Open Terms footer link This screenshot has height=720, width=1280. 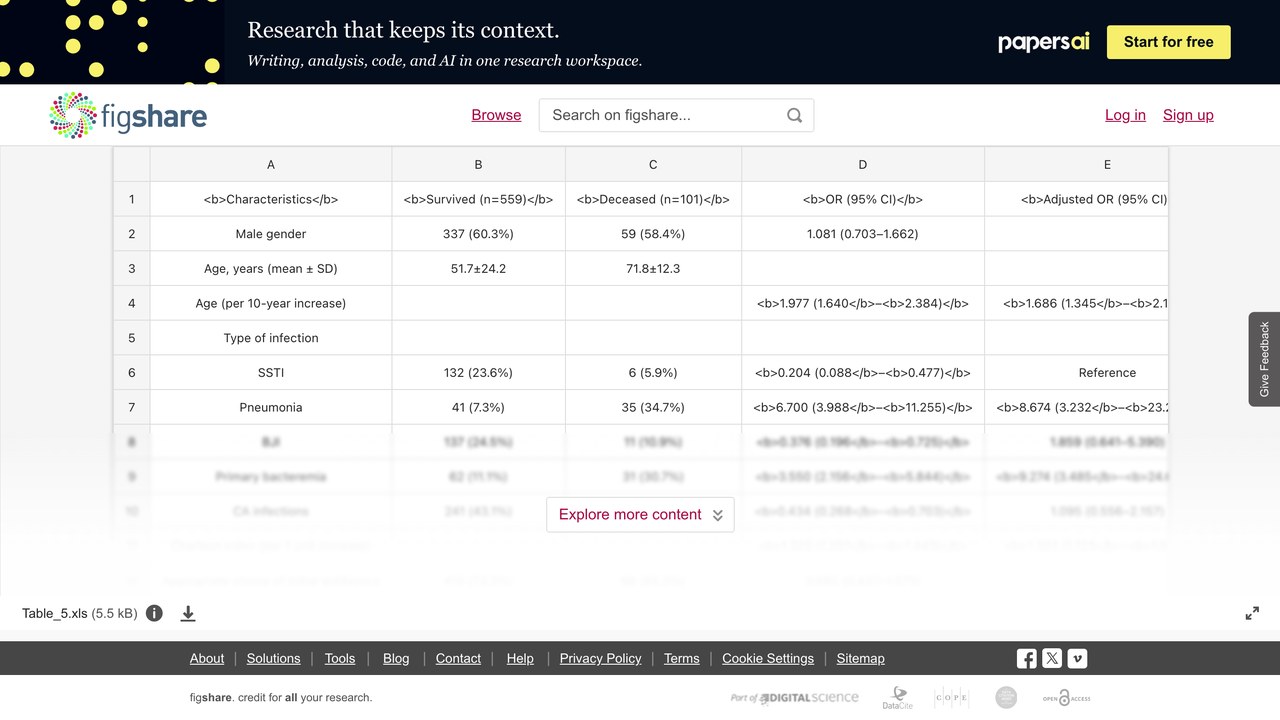pos(681,658)
